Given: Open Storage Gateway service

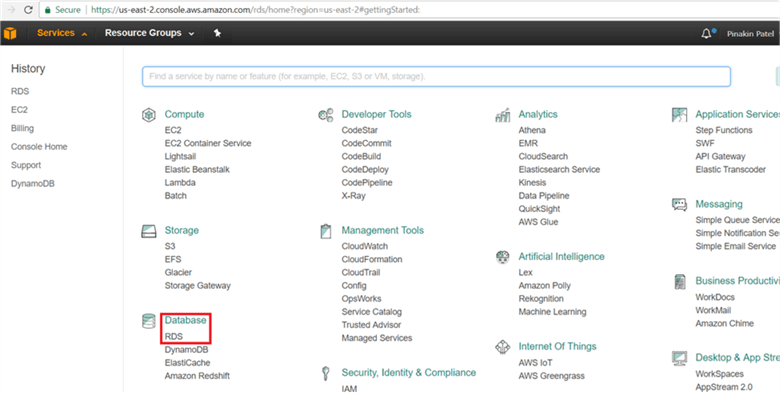Looking at the screenshot, I should (197, 286).
